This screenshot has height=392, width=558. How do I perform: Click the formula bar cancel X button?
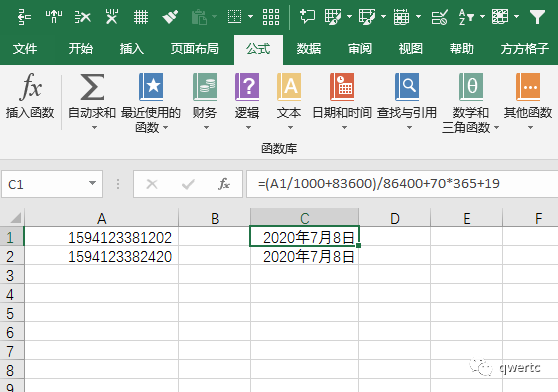152,184
